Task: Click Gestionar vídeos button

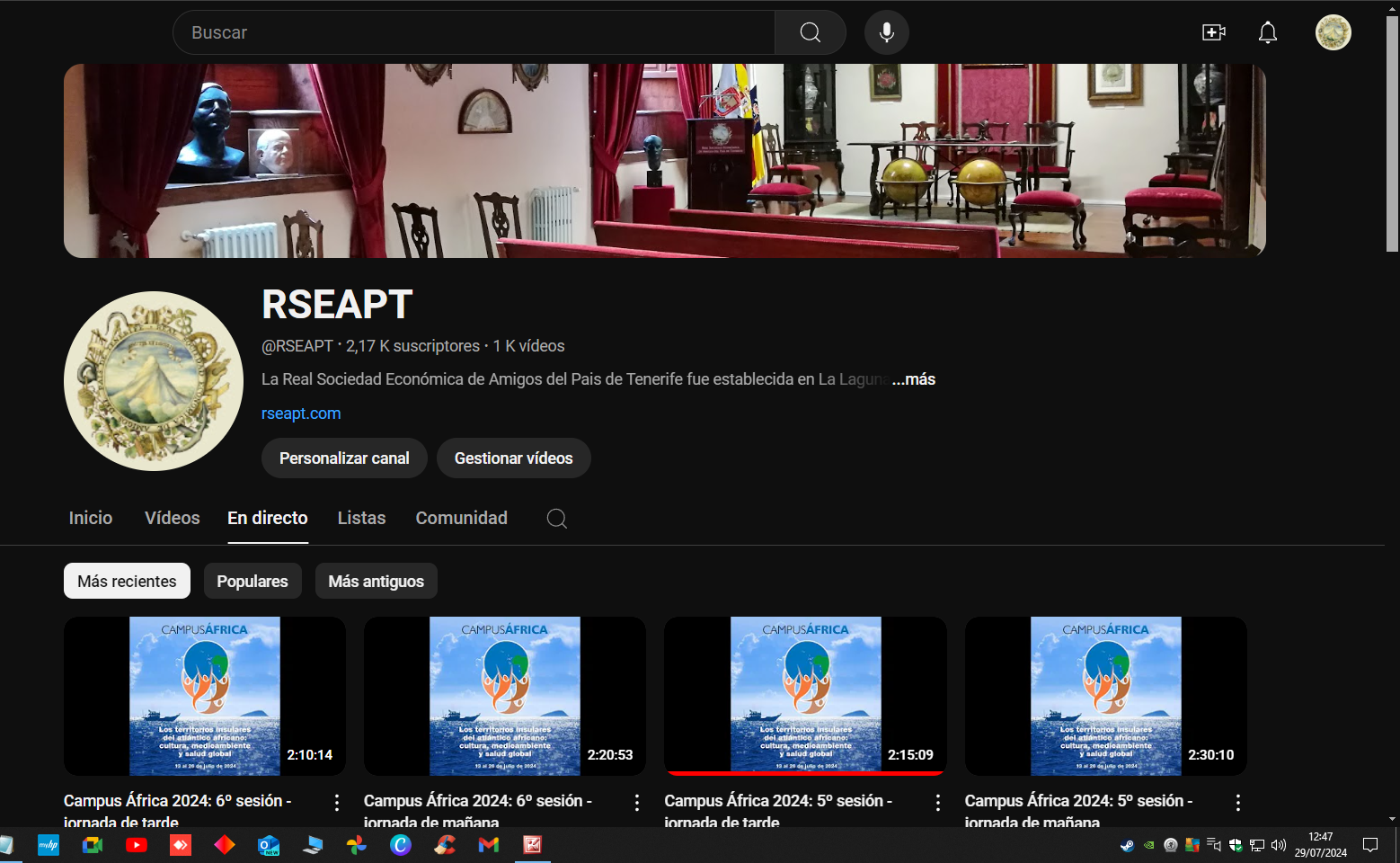Action: pyautogui.click(x=513, y=458)
